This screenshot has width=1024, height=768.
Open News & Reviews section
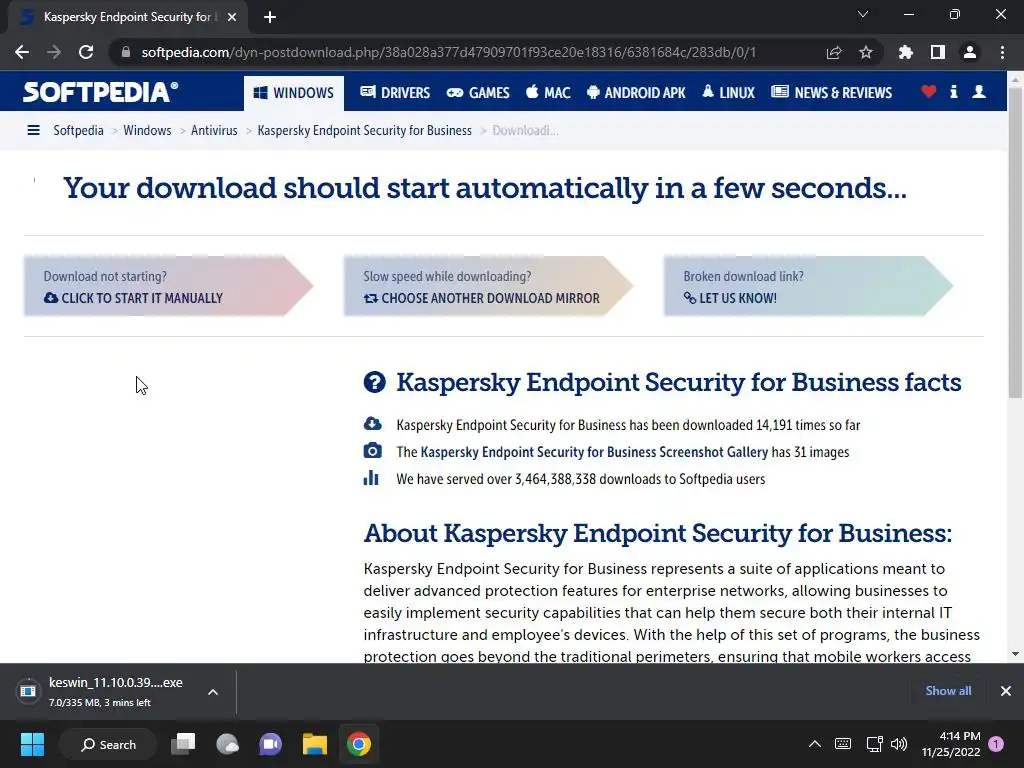pos(831,93)
